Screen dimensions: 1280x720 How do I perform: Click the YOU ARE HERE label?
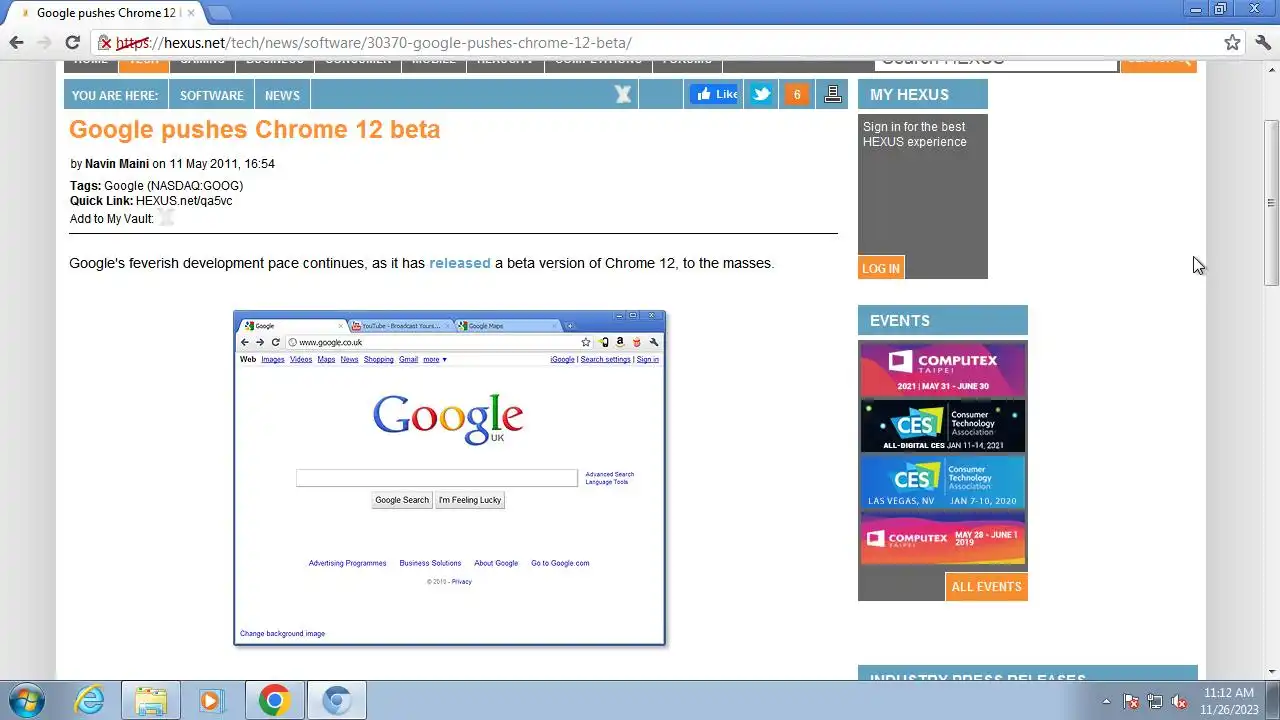coord(115,95)
